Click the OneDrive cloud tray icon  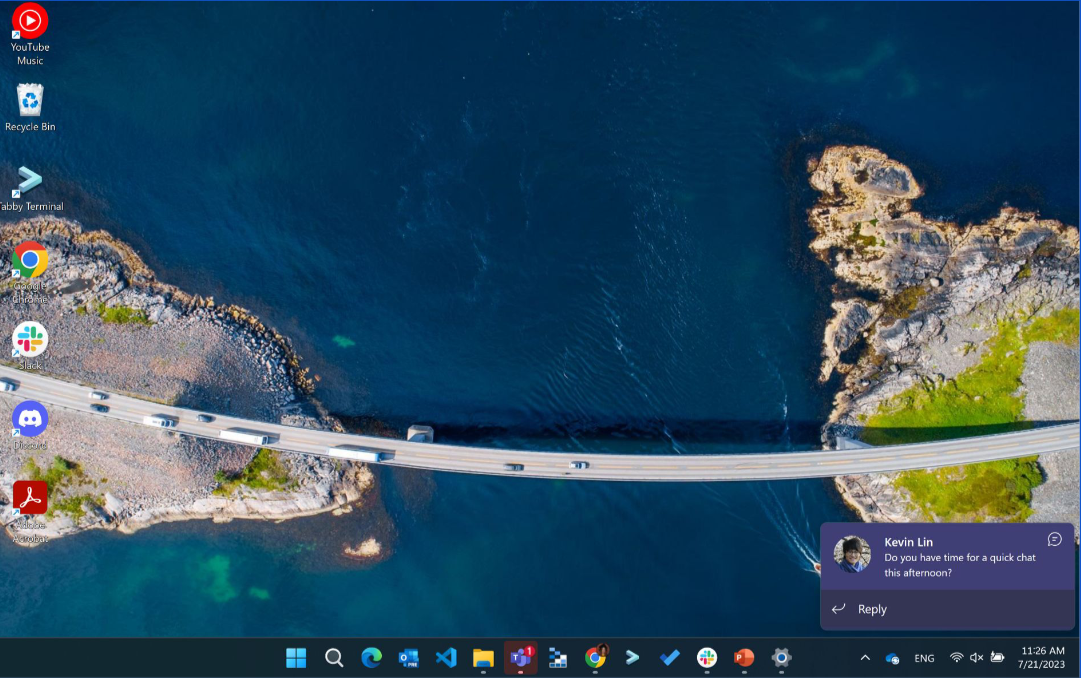click(x=892, y=658)
